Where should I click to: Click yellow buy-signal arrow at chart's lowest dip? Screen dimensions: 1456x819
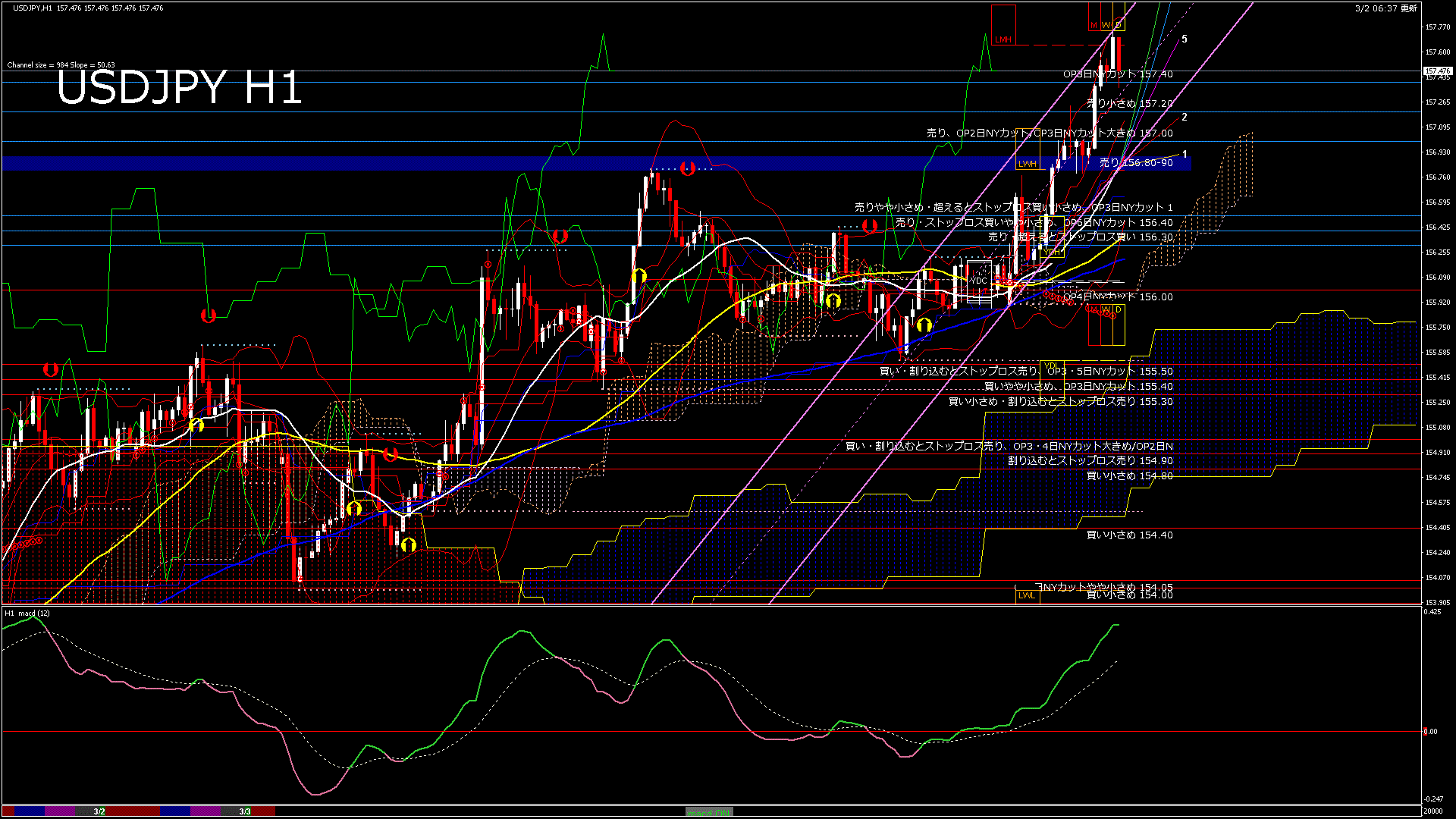point(409,544)
